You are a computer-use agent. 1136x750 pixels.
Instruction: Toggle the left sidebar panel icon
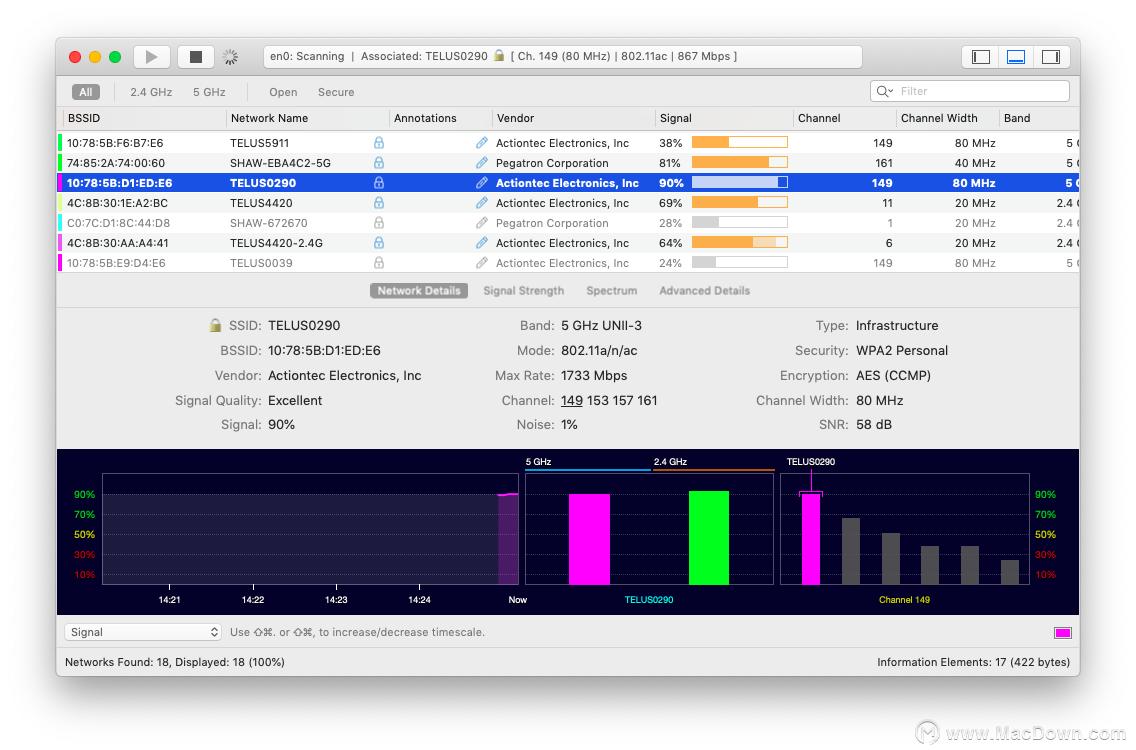[981, 57]
